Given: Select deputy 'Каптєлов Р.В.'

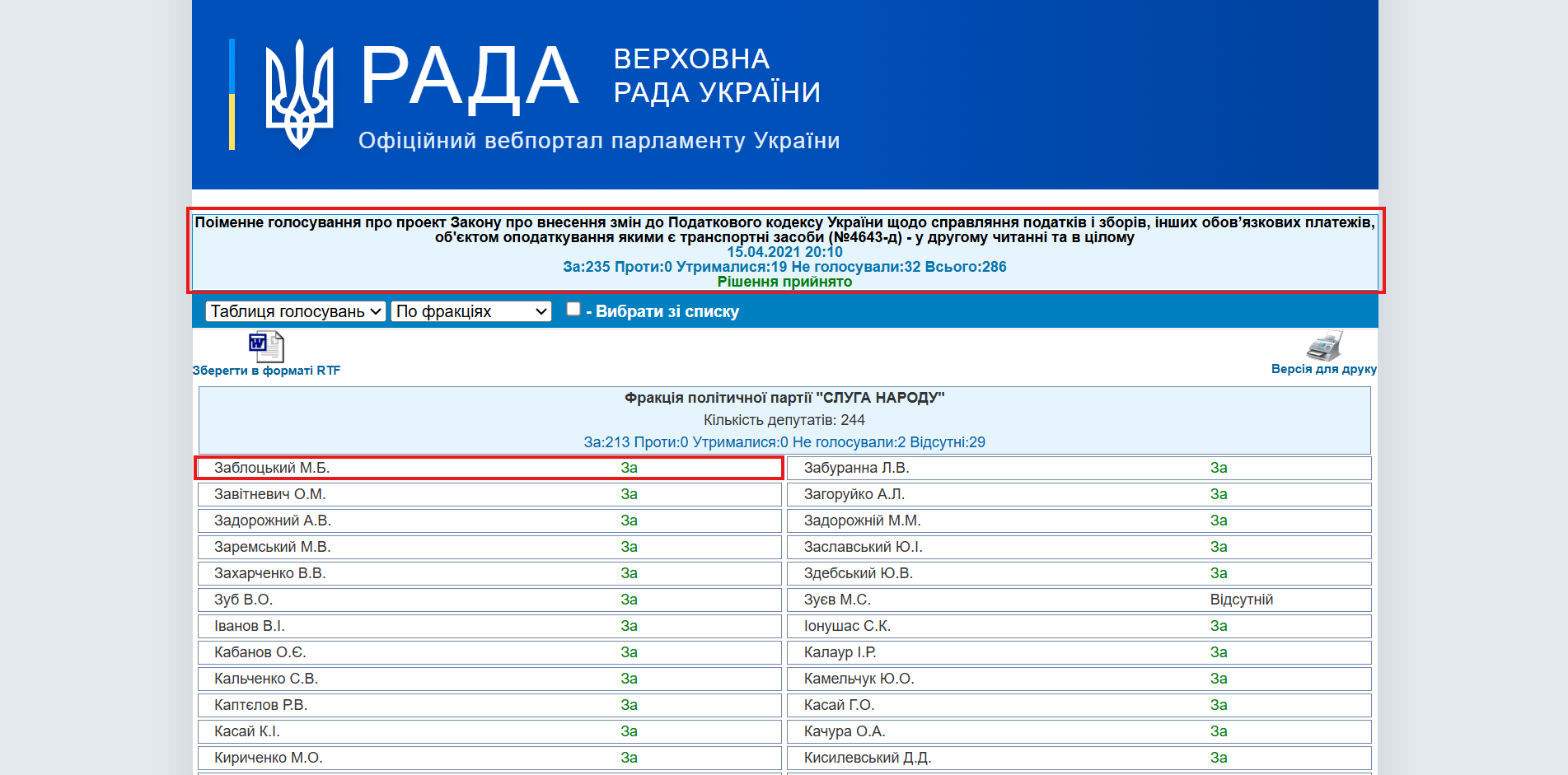Looking at the screenshot, I should (261, 705).
